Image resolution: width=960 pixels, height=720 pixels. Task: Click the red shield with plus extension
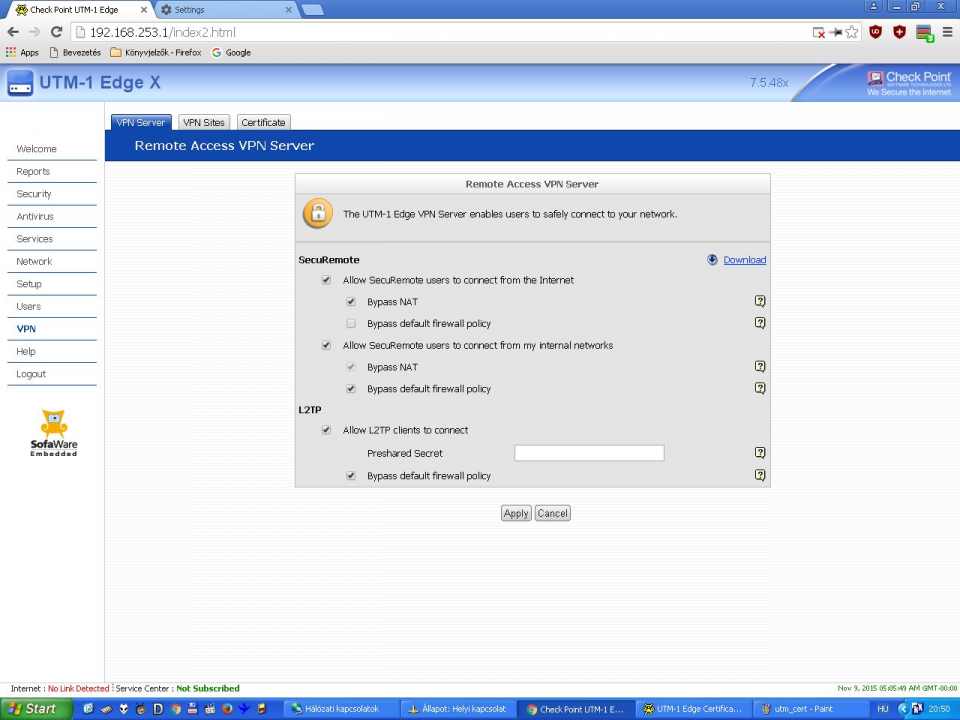tap(899, 32)
